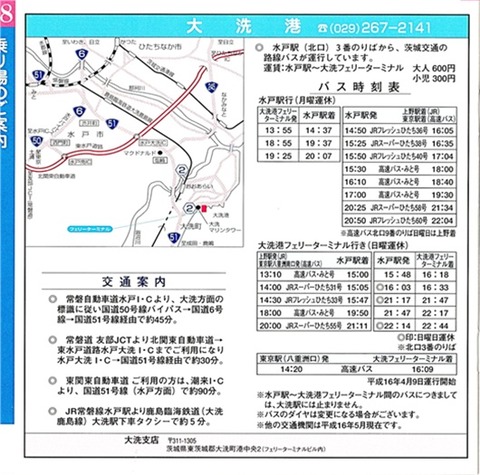The width and height of the screenshot is (480, 475).
Task: Click the 13:10 高速バス・みと号 row
Action: point(314,275)
